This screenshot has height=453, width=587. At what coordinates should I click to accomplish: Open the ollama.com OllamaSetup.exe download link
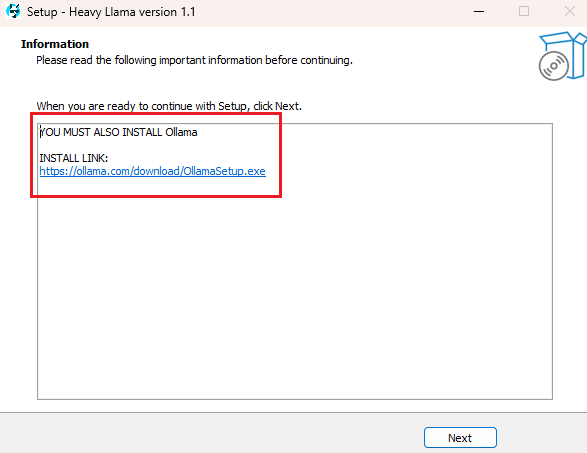(152, 171)
